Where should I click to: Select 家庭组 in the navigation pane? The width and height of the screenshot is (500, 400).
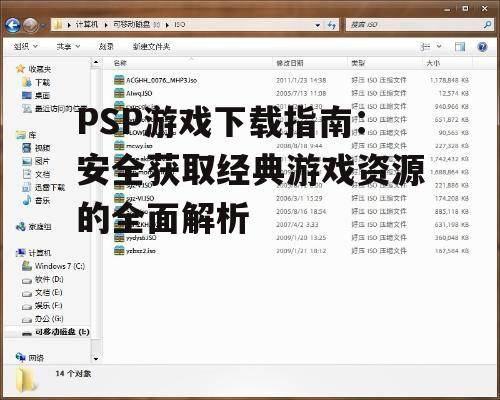(x=40, y=227)
